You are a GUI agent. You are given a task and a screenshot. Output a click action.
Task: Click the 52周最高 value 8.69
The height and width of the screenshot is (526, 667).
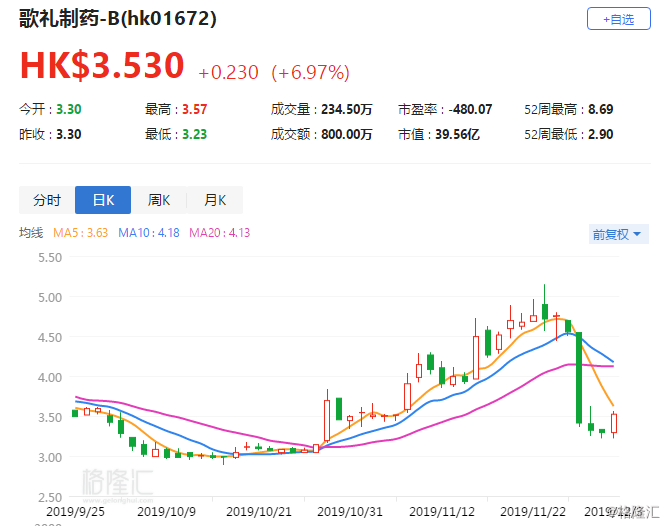pyautogui.click(x=601, y=109)
